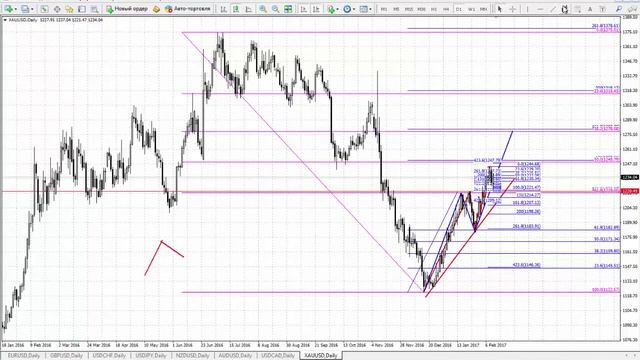This screenshot has height=360, width=640.
Task: Switch to the USDJPY,Daily chart tab
Action: [151, 356]
